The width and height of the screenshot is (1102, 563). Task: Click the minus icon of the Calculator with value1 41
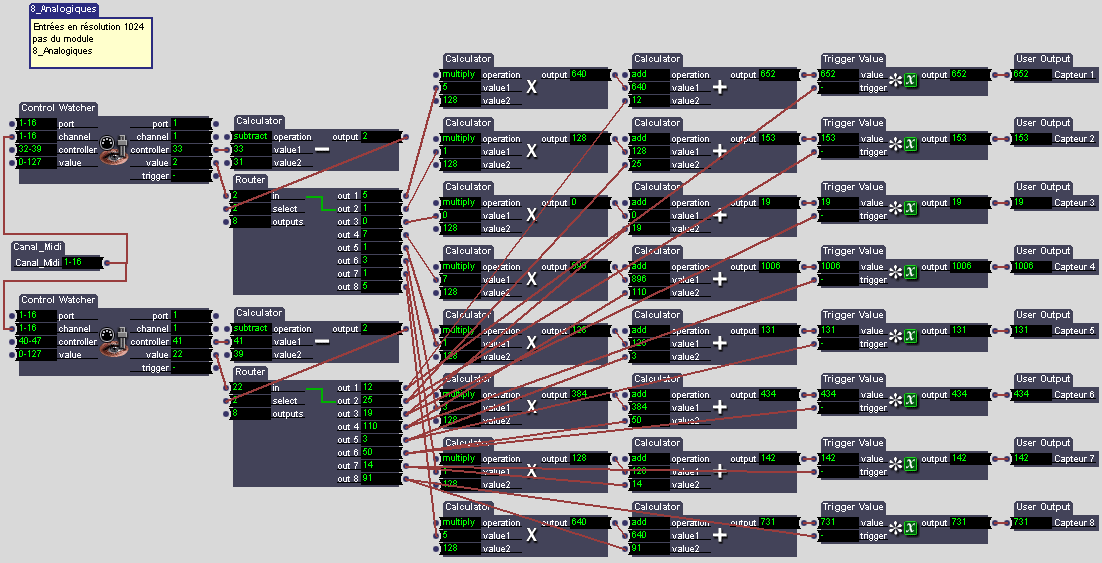322,341
